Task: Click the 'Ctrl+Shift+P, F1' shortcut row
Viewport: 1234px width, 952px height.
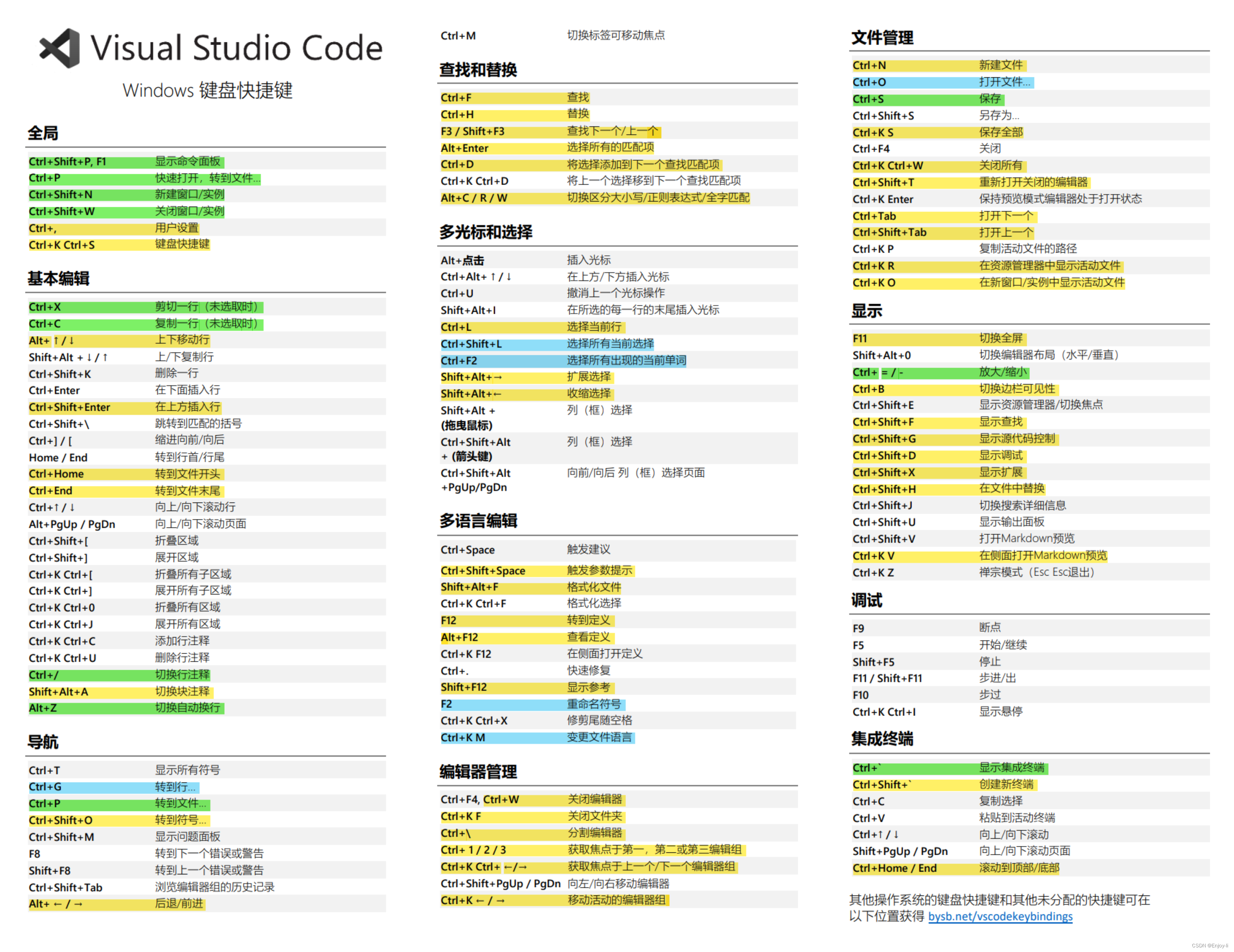Action: (207, 161)
